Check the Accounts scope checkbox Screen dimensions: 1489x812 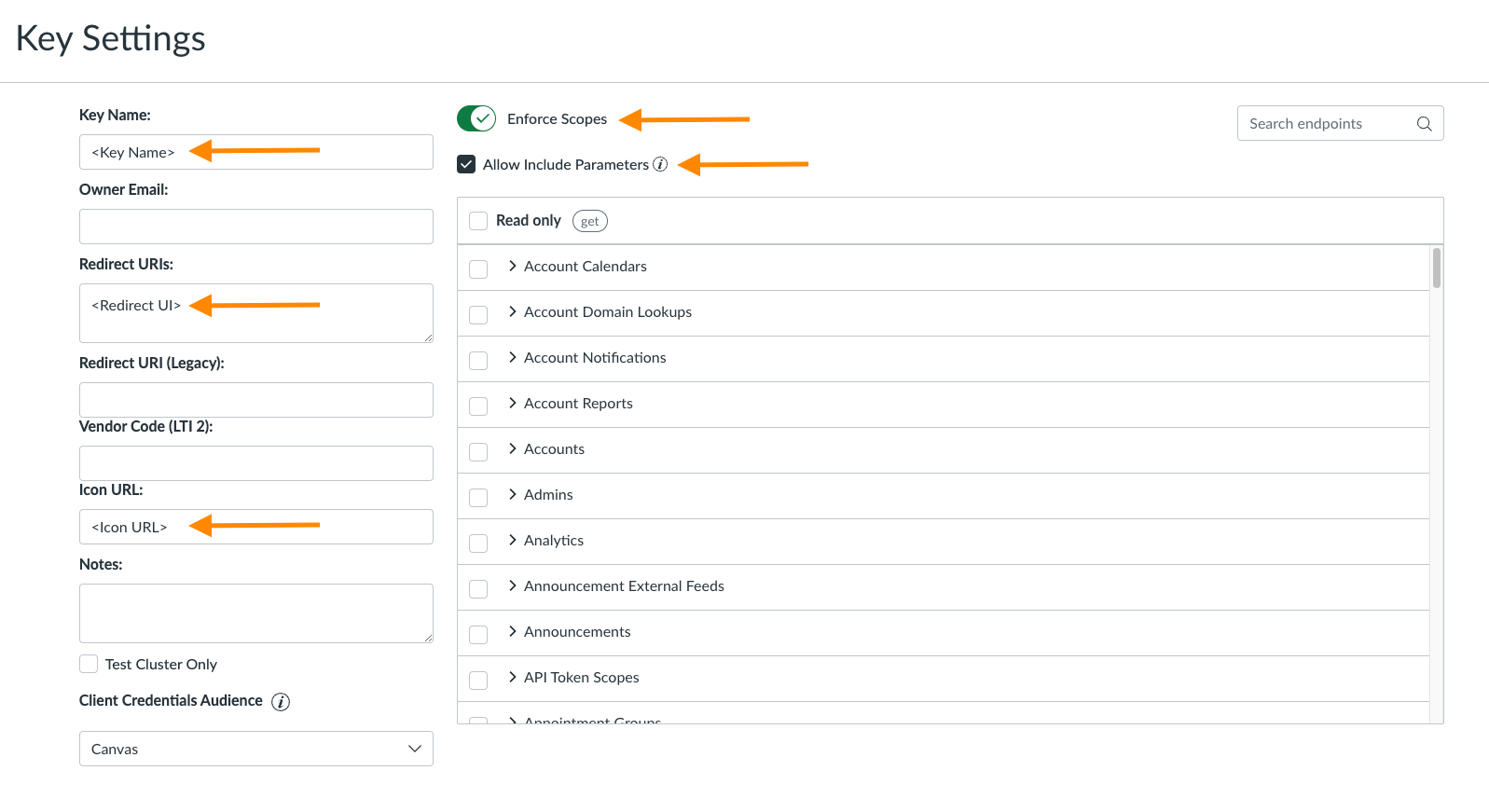pos(478,452)
